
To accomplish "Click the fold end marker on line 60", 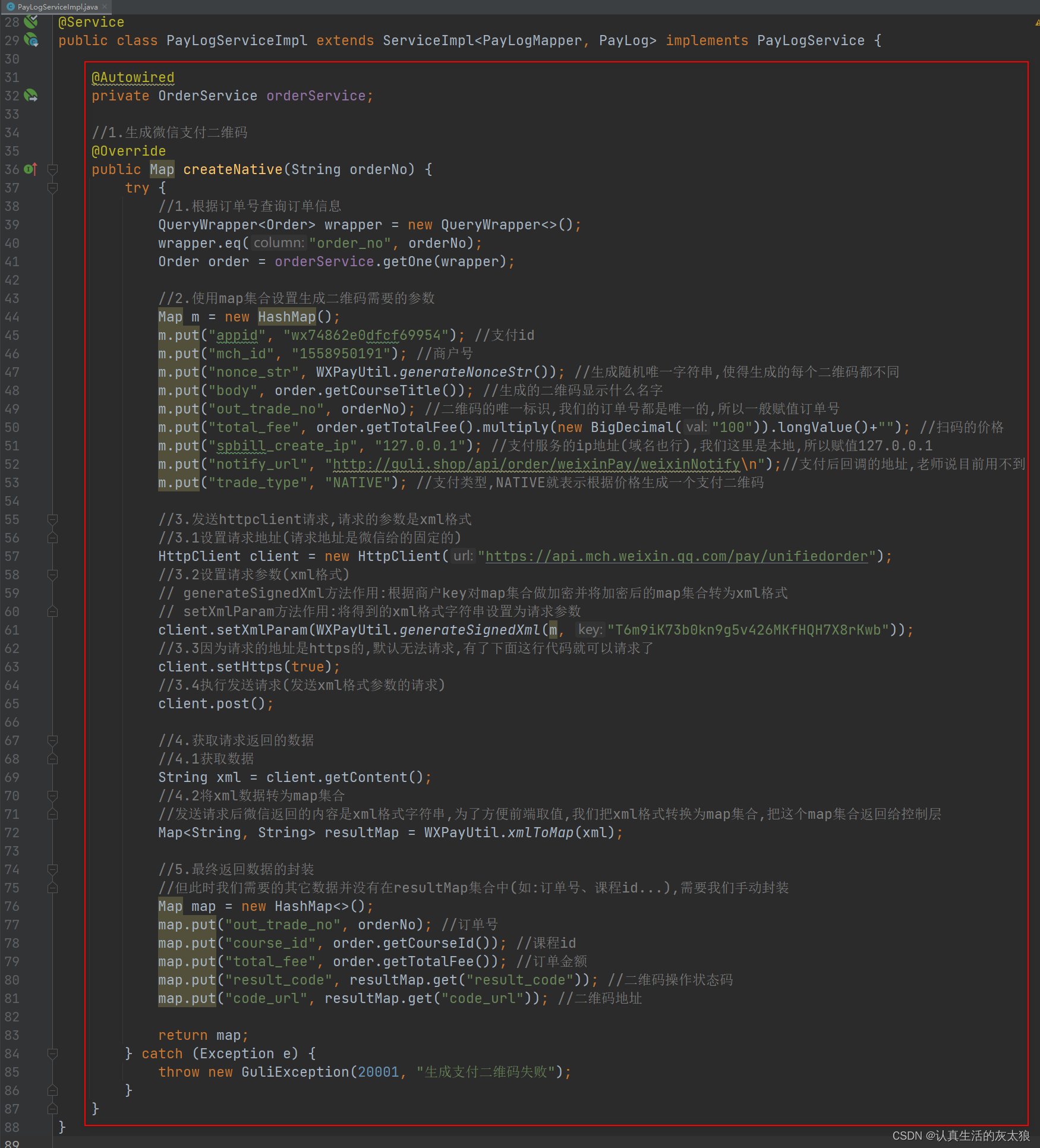I will click(x=52, y=611).
